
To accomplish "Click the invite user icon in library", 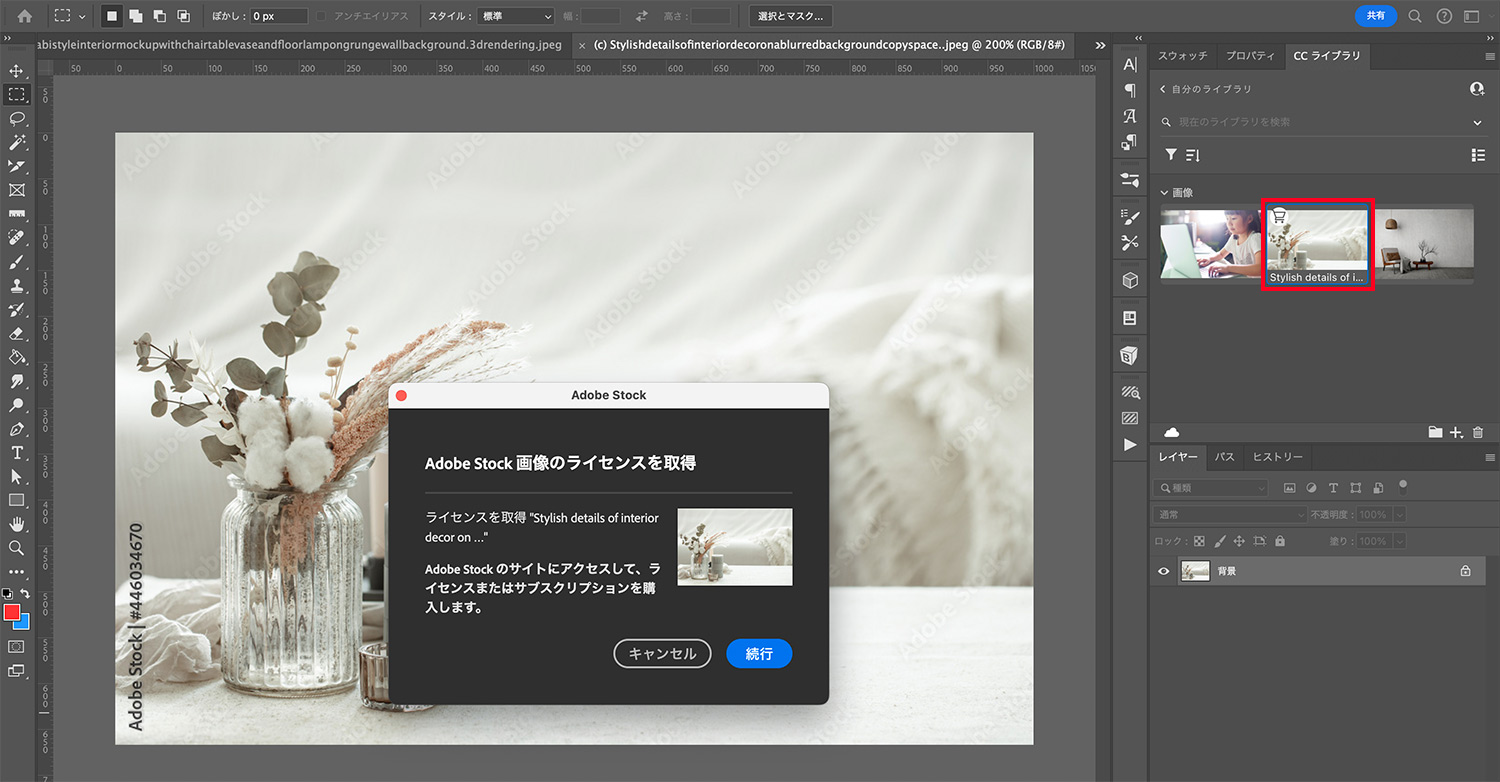I will [x=1477, y=89].
